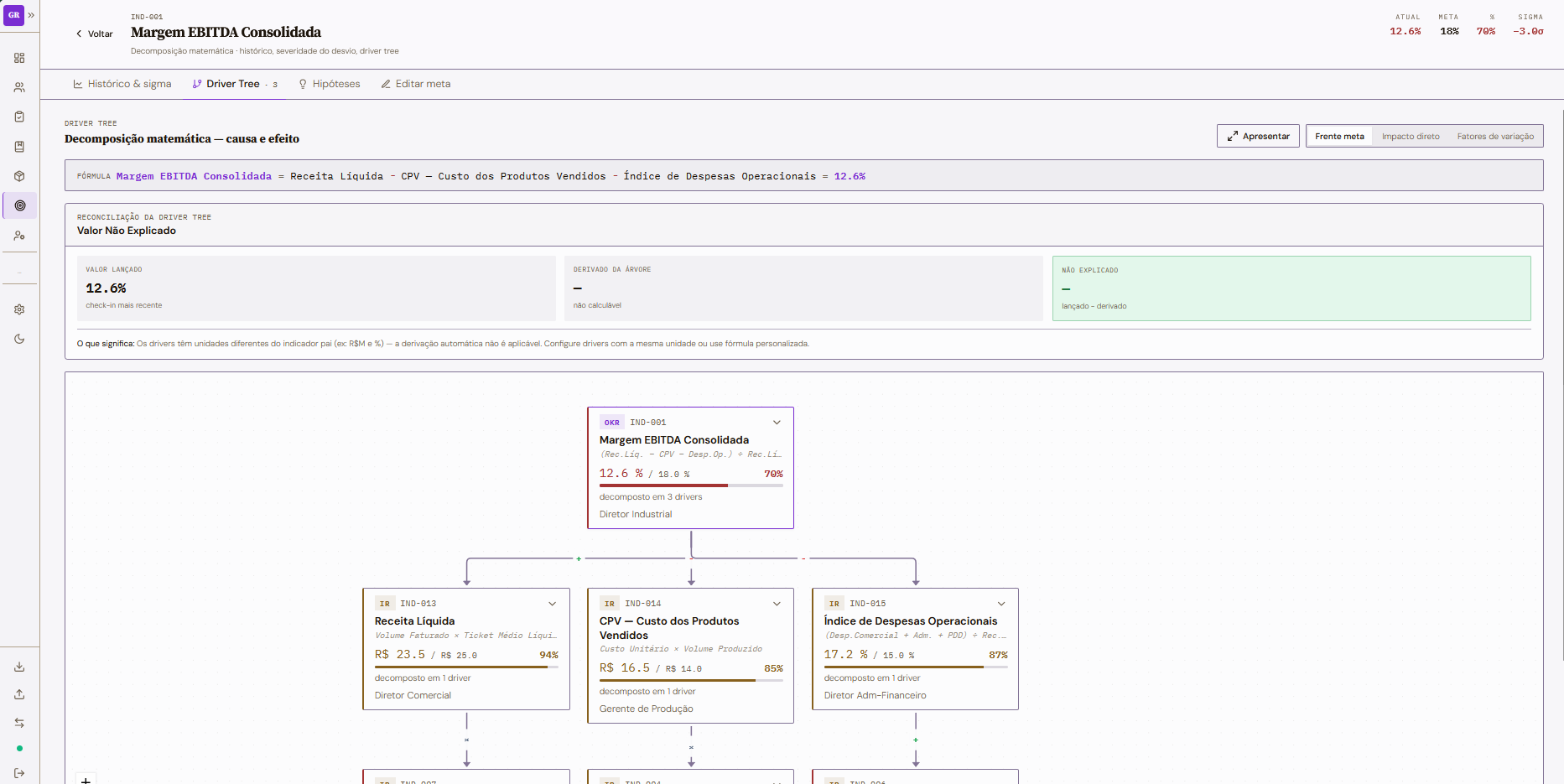The height and width of the screenshot is (784, 1564).
Task: Collapse the IND-001 Margem EBITDA card chevron
Action: coord(777,423)
